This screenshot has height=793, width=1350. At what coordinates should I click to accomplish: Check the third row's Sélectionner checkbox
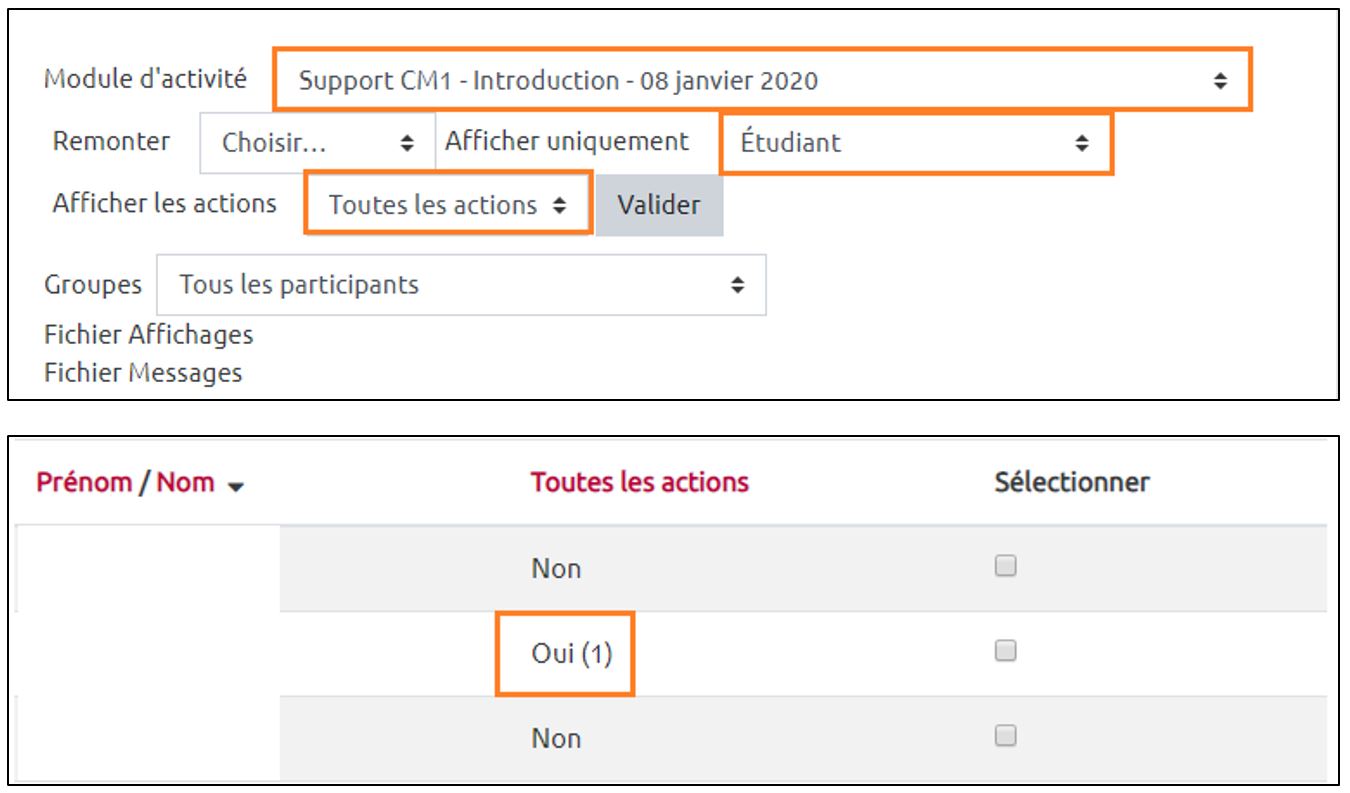click(x=1005, y=736)
